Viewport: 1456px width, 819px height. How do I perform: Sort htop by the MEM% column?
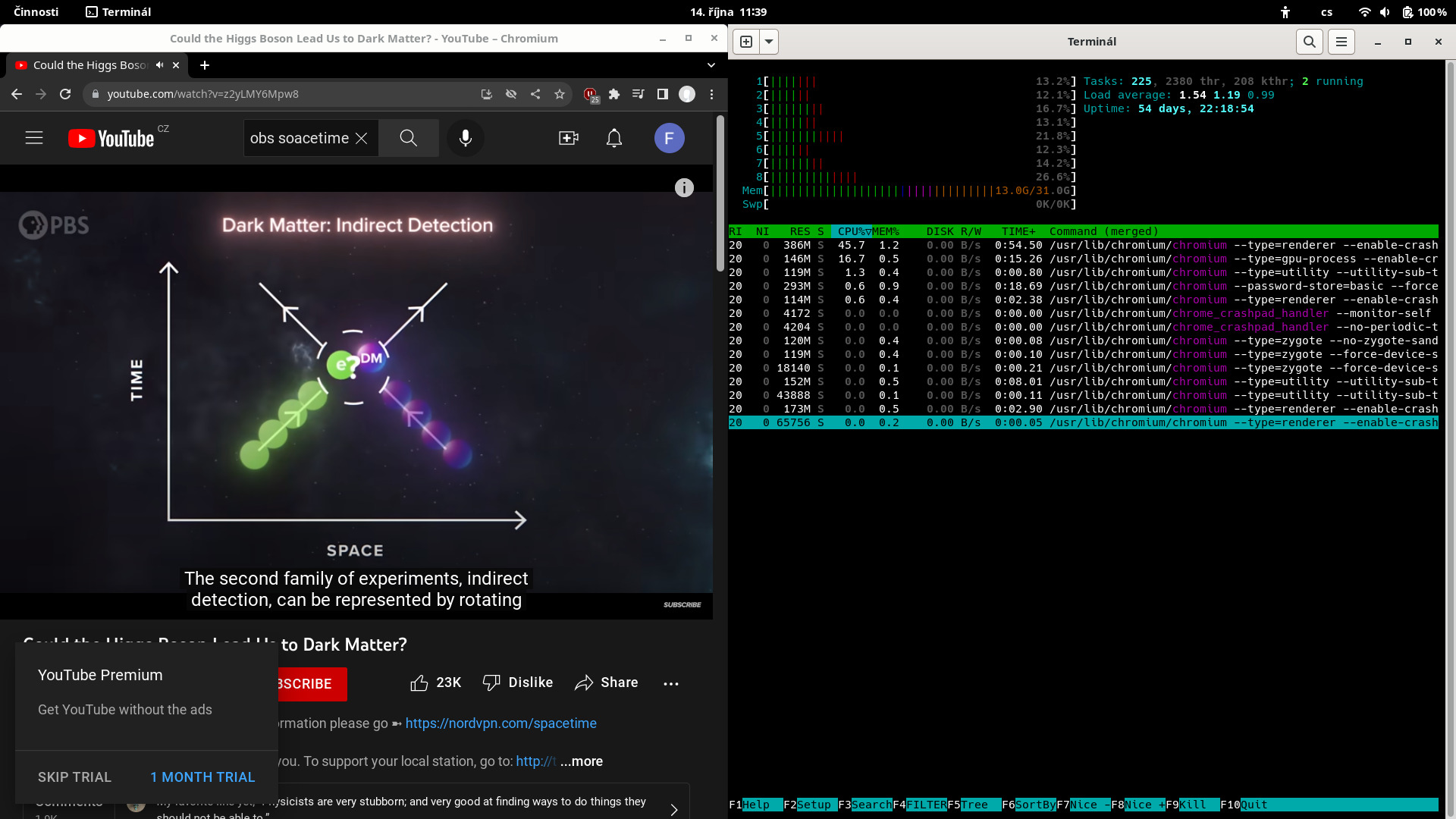[886, 231]
